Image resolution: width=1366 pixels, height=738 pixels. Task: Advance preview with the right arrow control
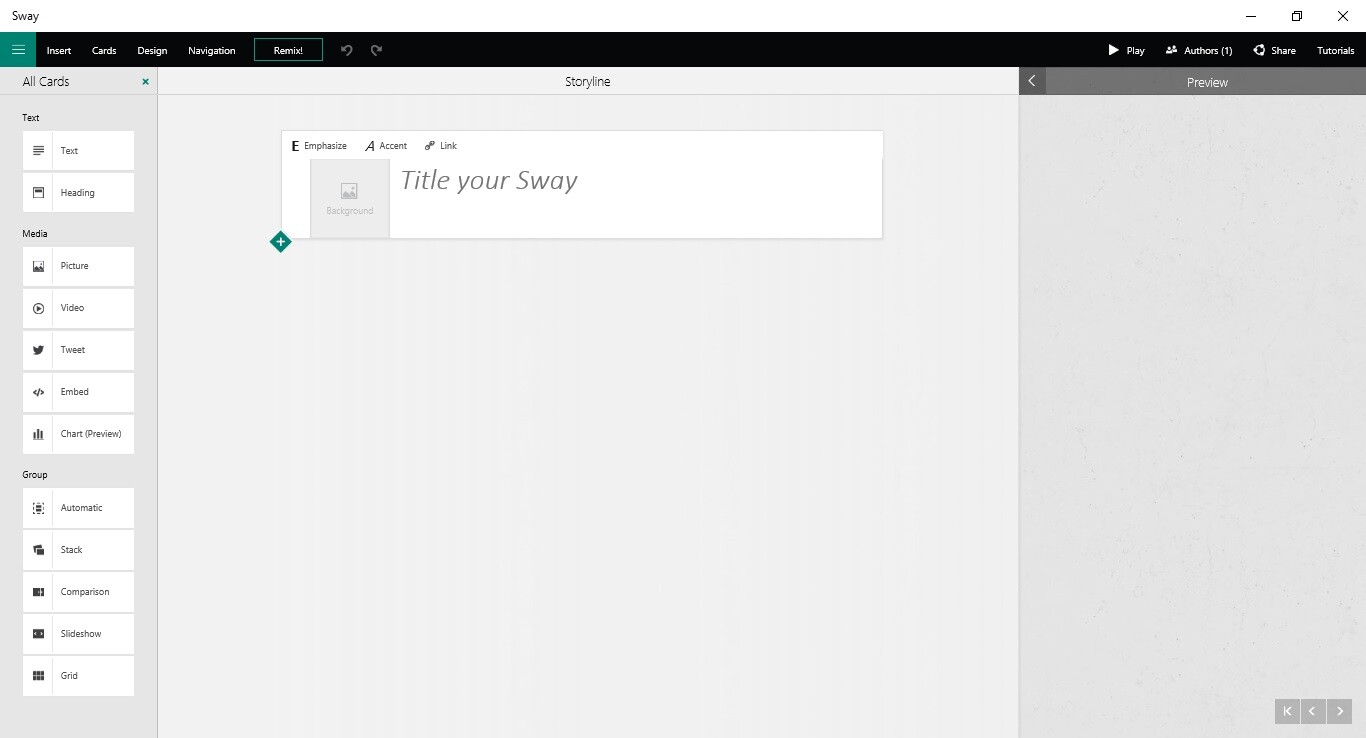point(1338,711)
